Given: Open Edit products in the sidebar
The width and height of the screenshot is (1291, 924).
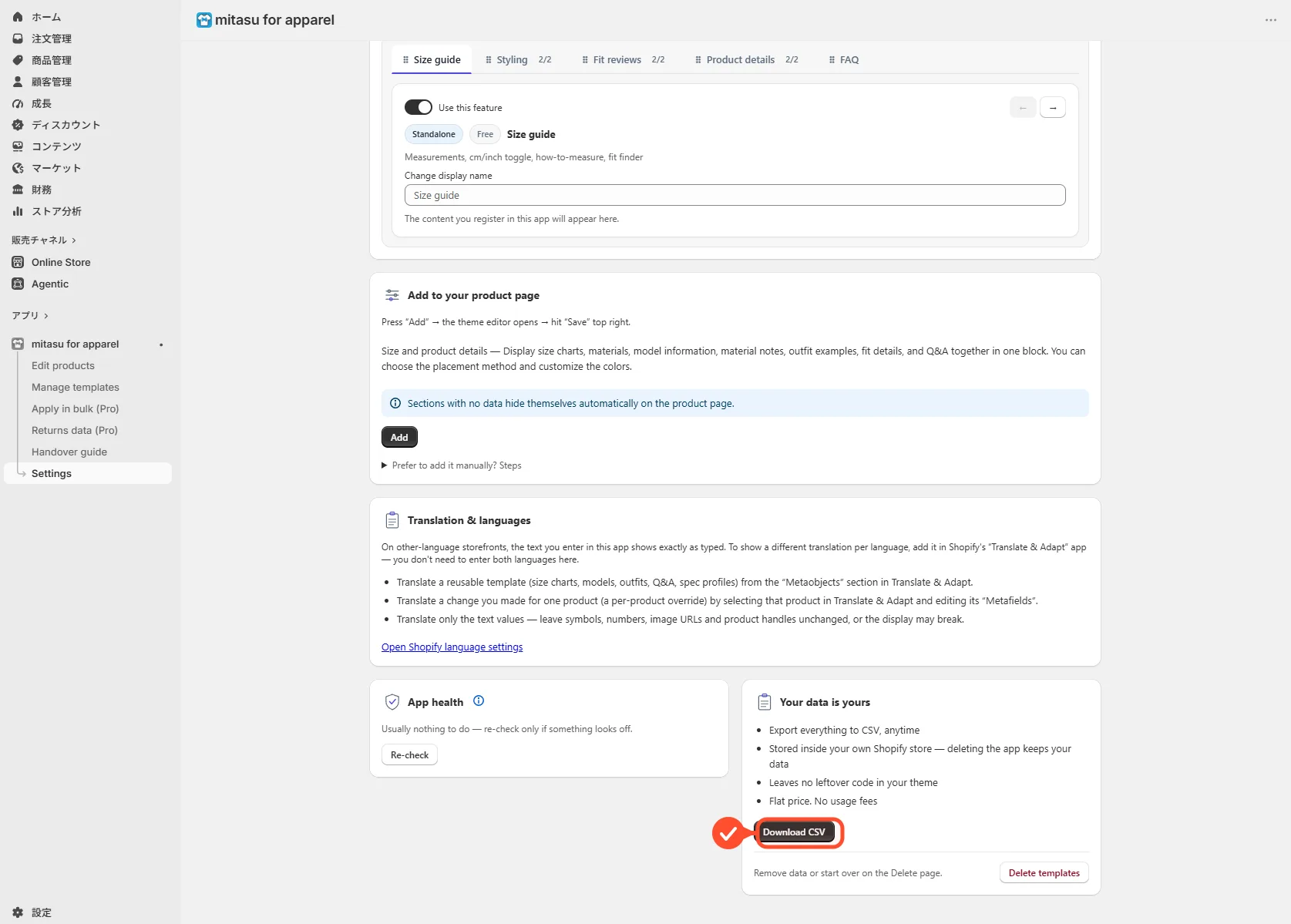Looking at the screenshot, I should click(63, 365).
